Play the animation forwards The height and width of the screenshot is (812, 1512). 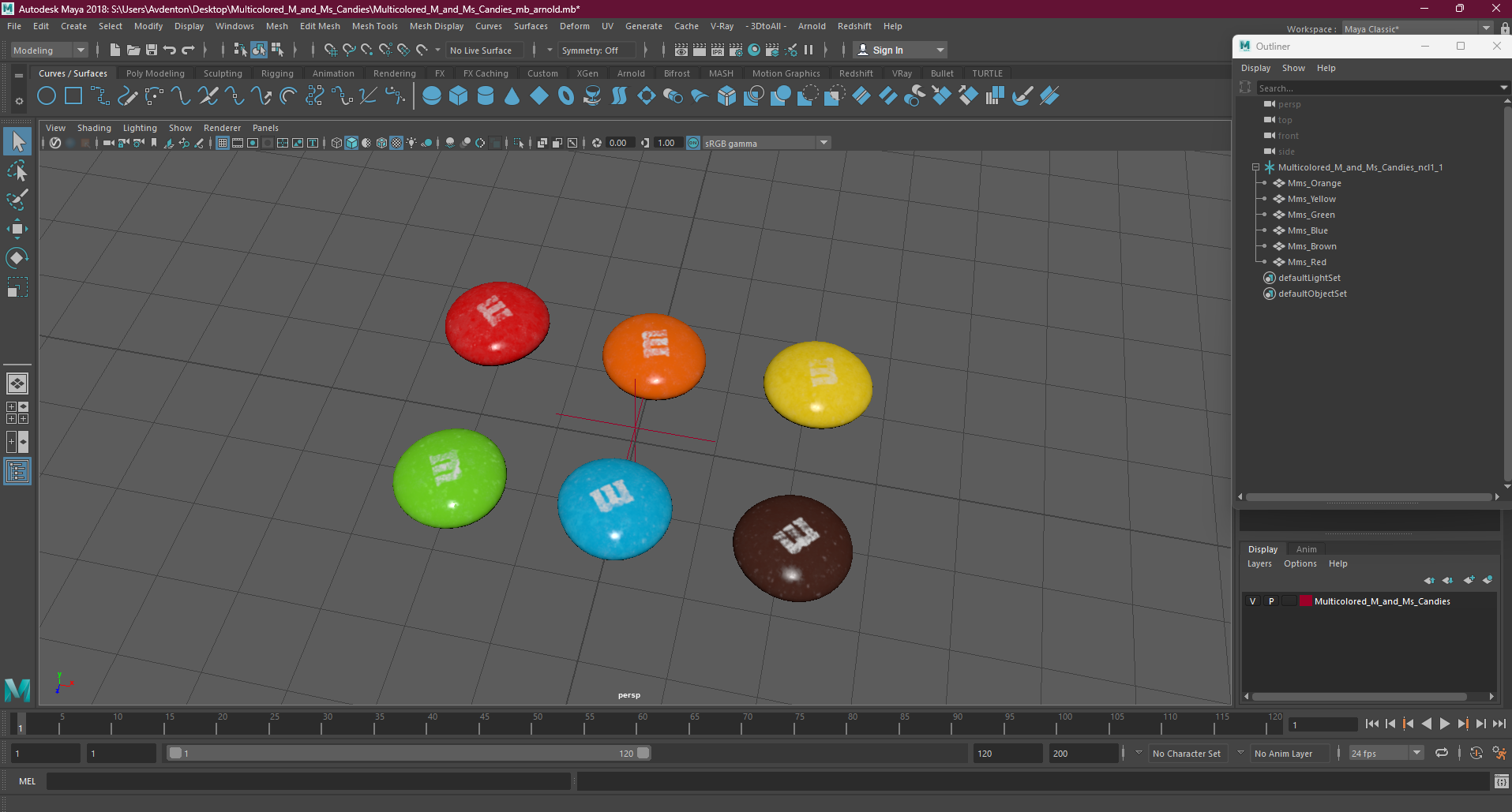tap(1444, 724)
